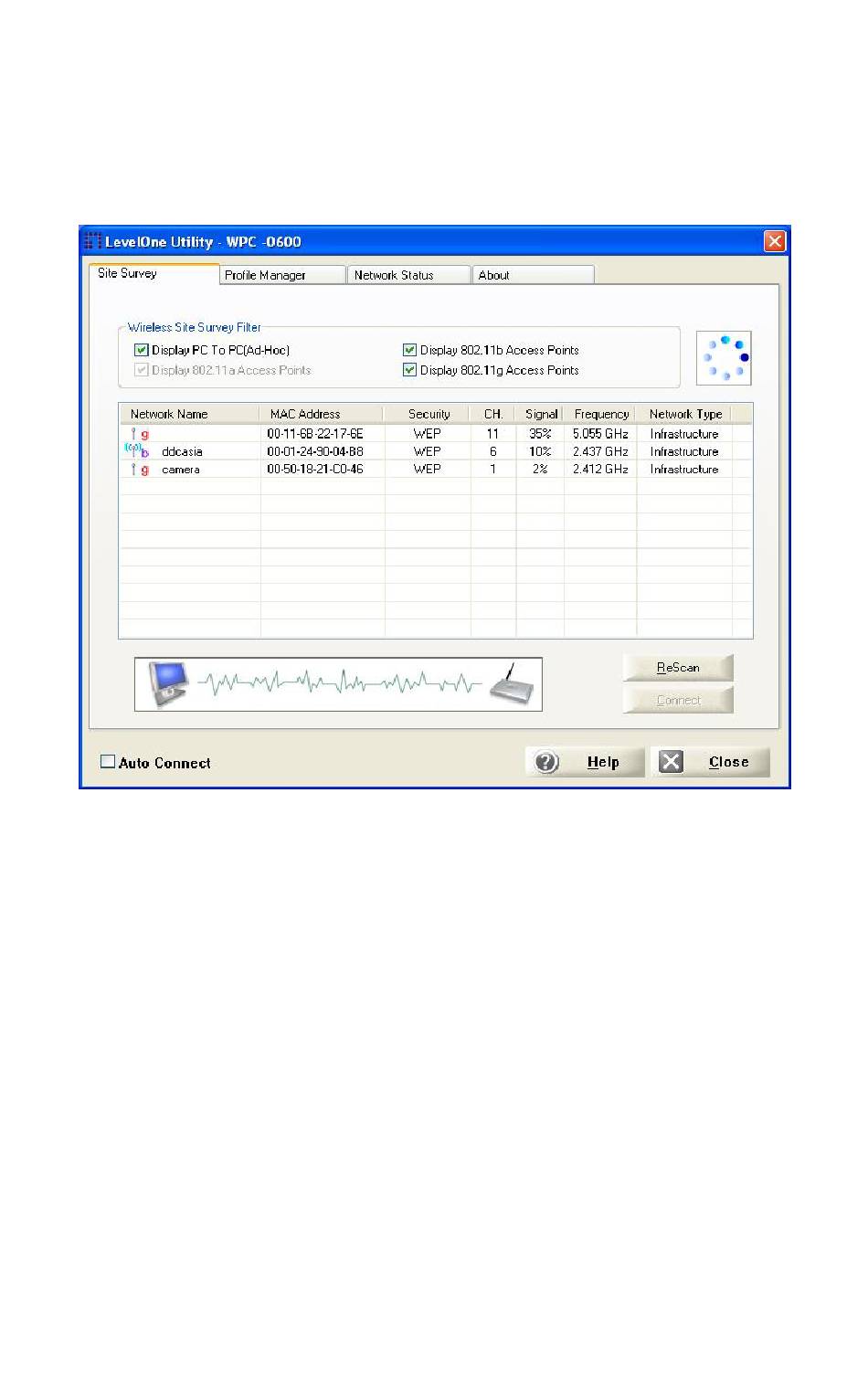Click the computer icon in signal graphic
The height and width of the screenshot is (1385, 868).
168,683
